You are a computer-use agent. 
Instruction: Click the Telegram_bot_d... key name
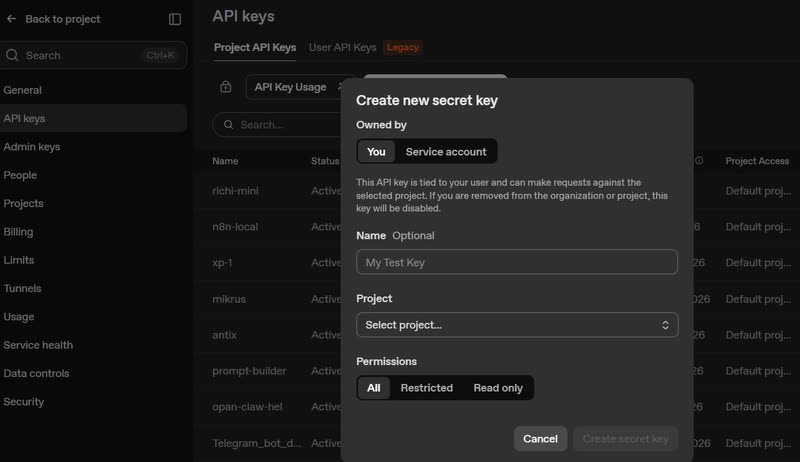(257, 443)
